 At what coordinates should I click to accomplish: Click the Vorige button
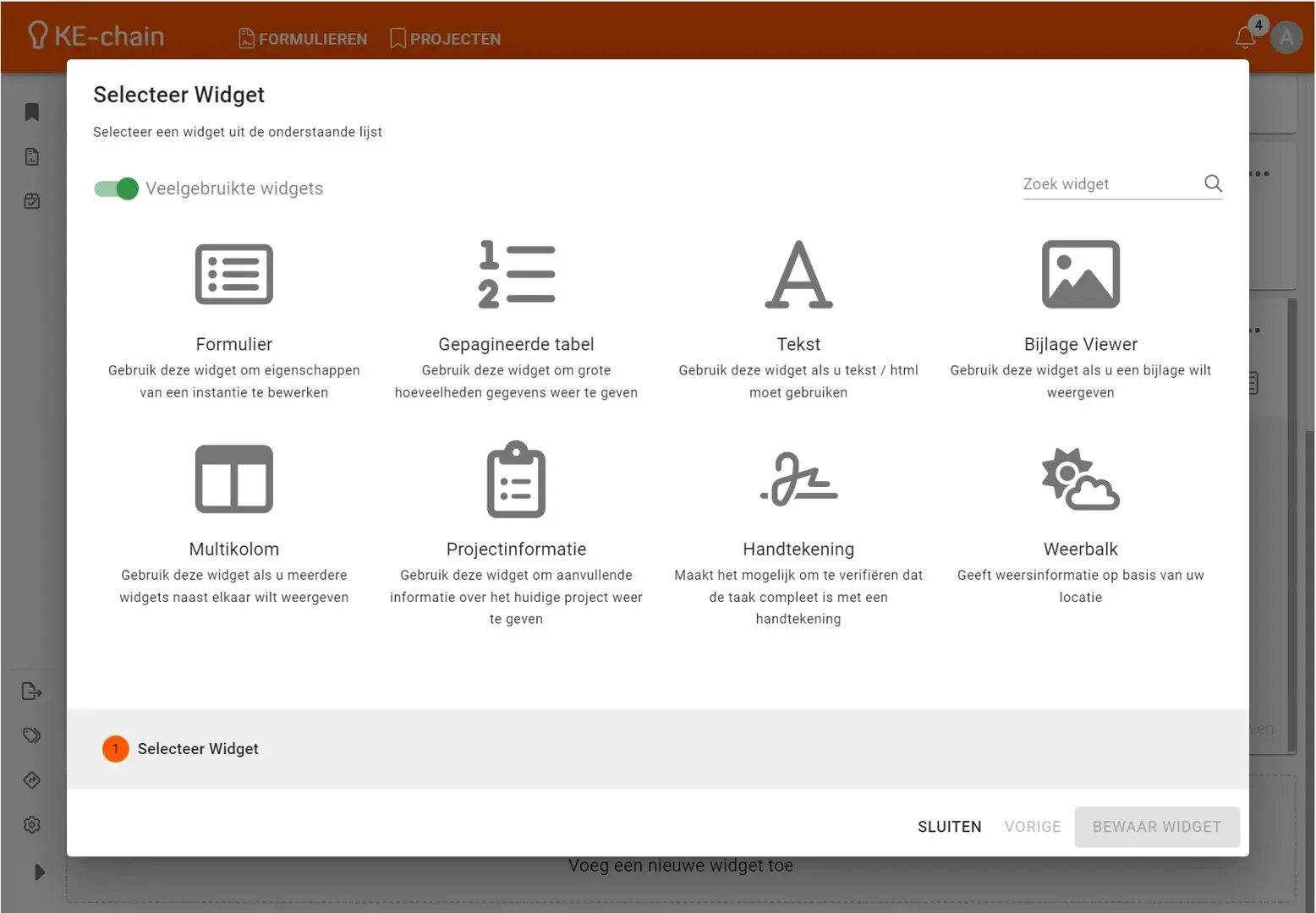point(1032,827)
